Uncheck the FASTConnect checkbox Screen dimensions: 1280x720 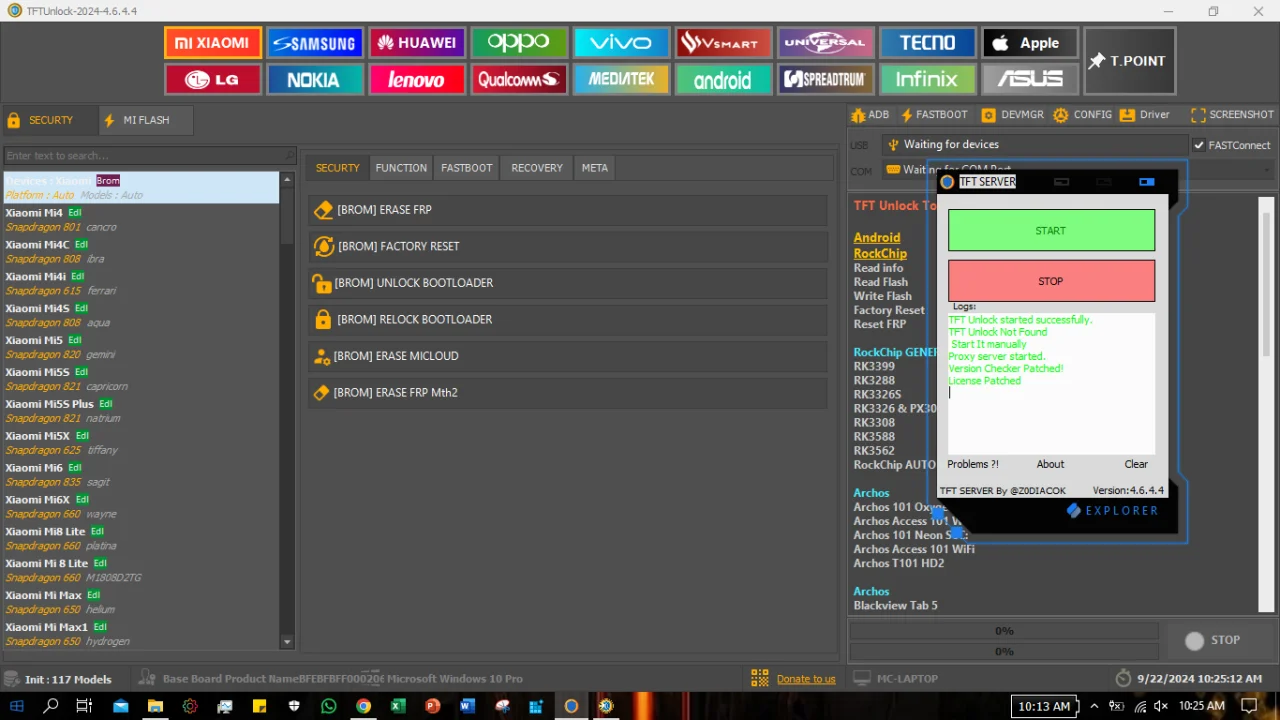(1199, 145)
